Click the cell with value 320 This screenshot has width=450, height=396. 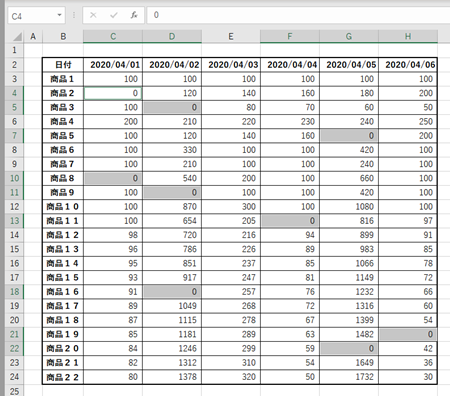[x=231, y=377]
